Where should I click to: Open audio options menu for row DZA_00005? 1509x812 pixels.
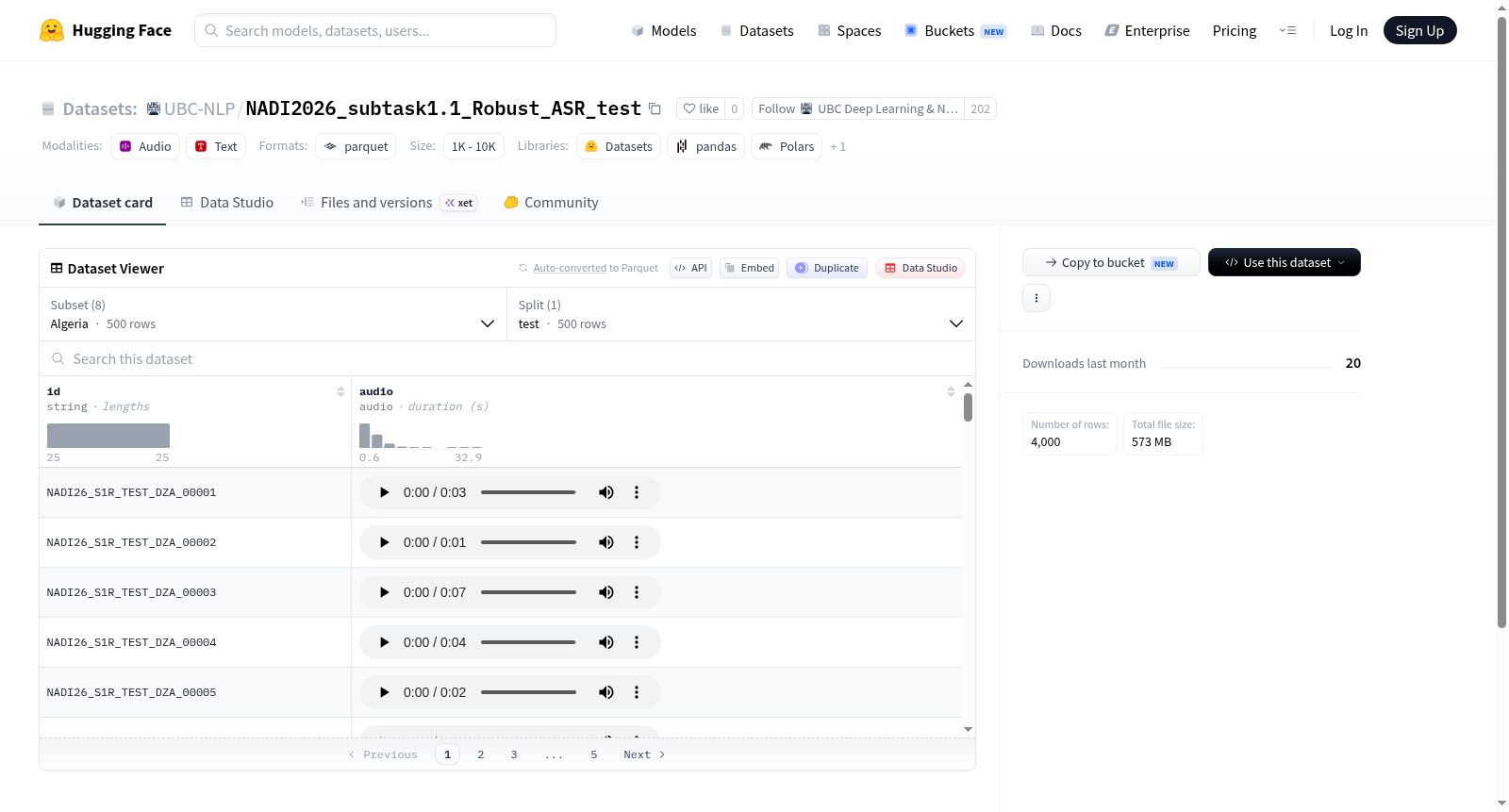(x=637, y=692)
